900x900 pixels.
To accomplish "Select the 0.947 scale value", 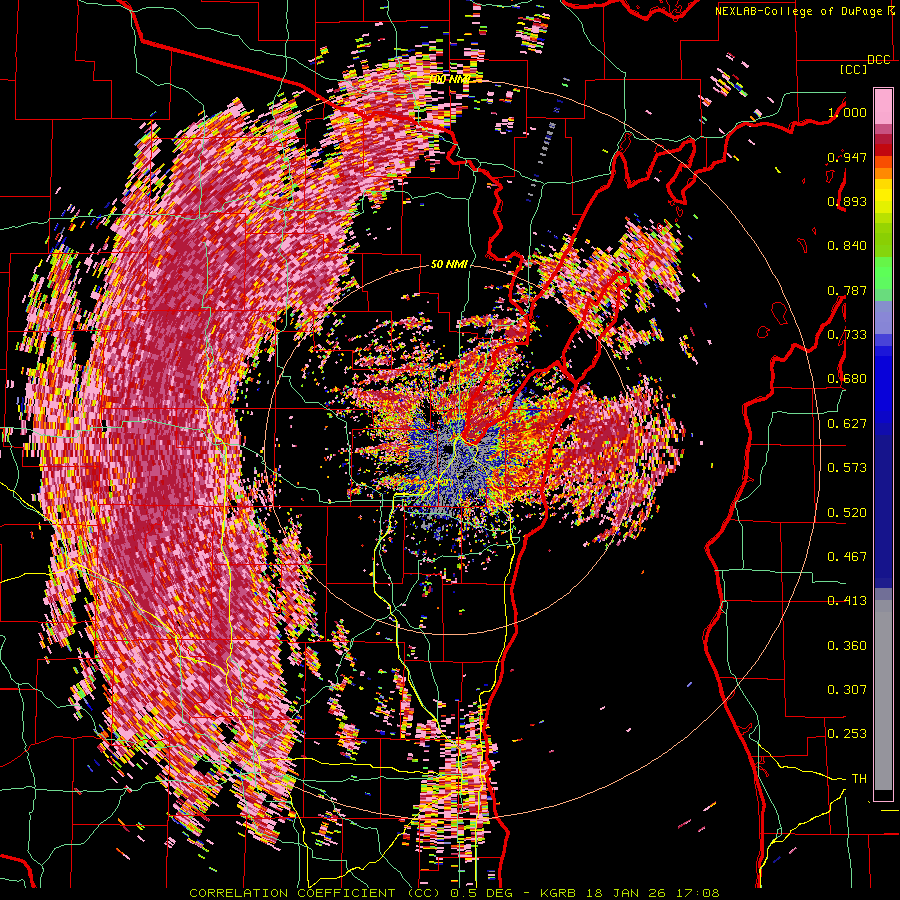I will tap(847, 157).
